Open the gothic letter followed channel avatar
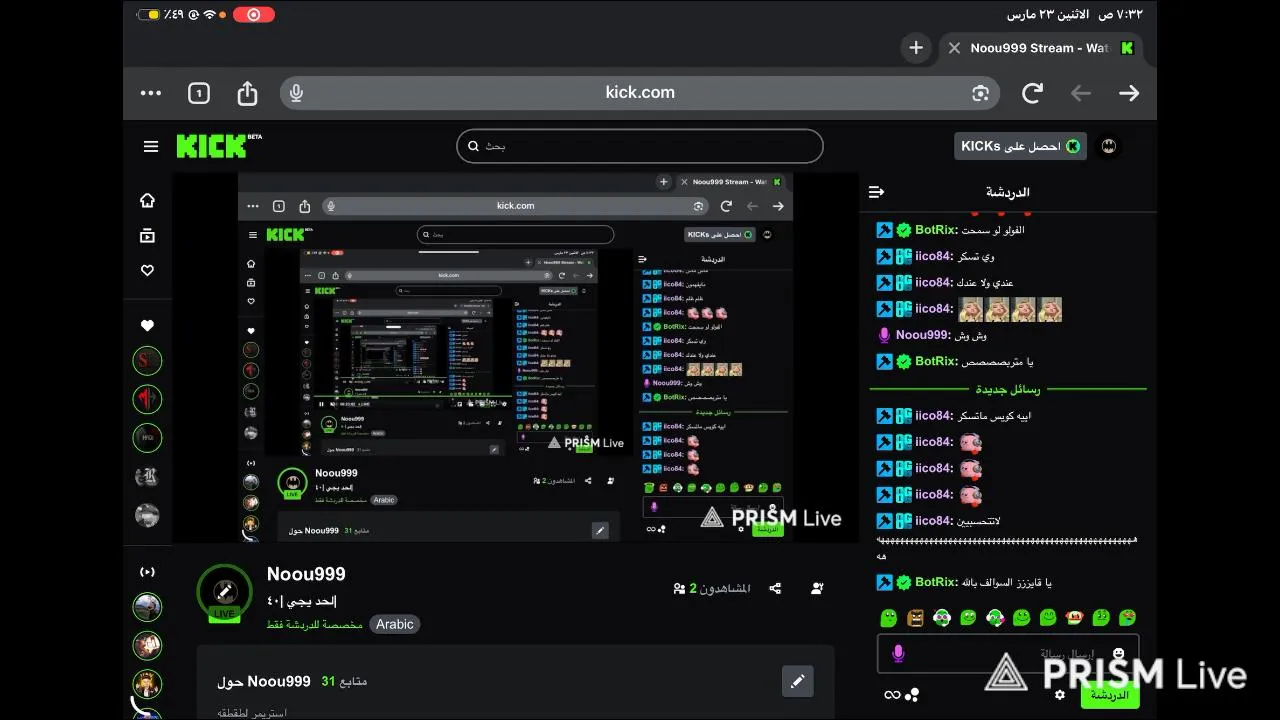Image resolution: width=1280 pixels, height=720 pixels. (147, 476)
